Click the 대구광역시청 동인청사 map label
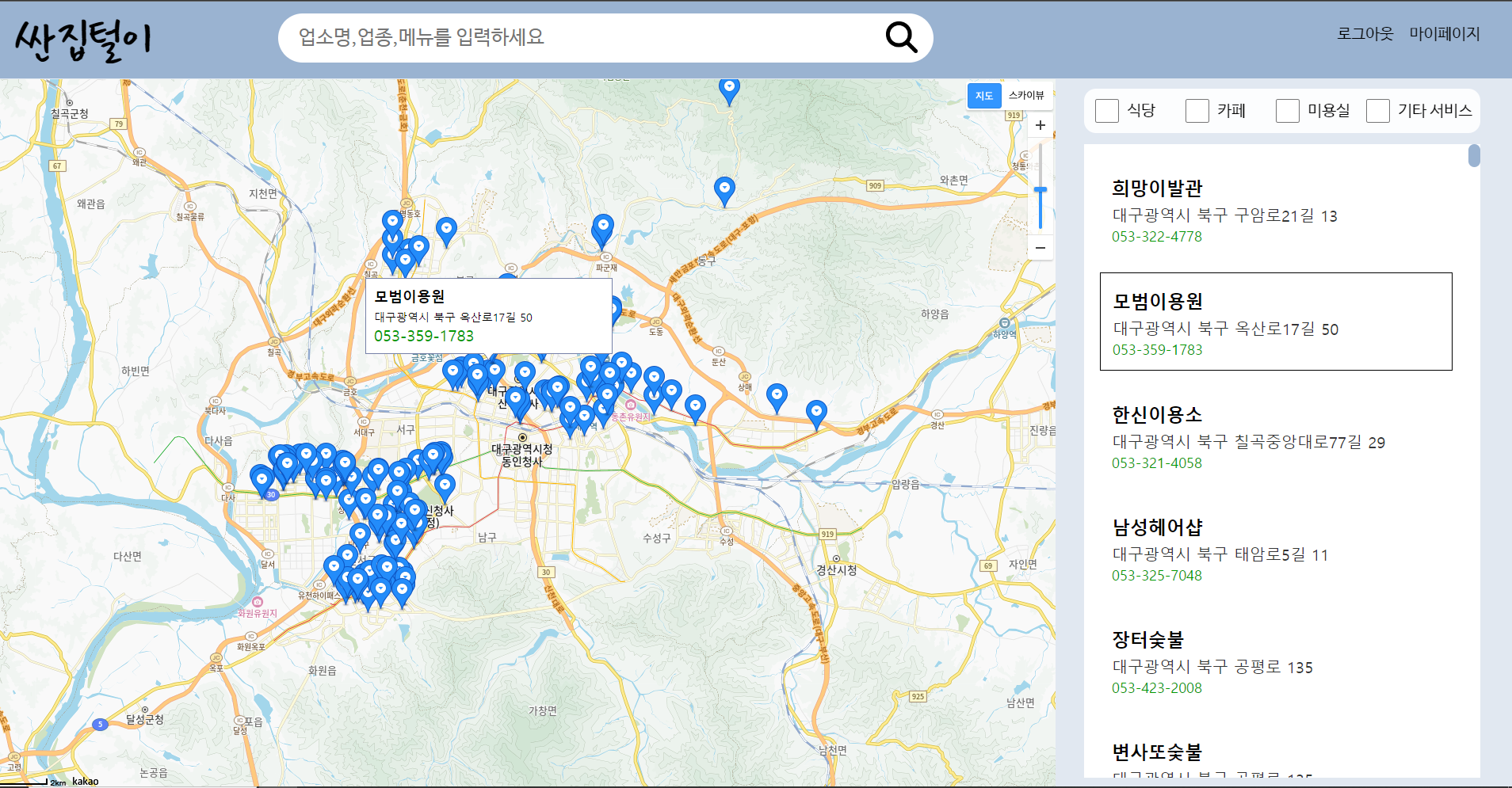 tap(522, 455)
